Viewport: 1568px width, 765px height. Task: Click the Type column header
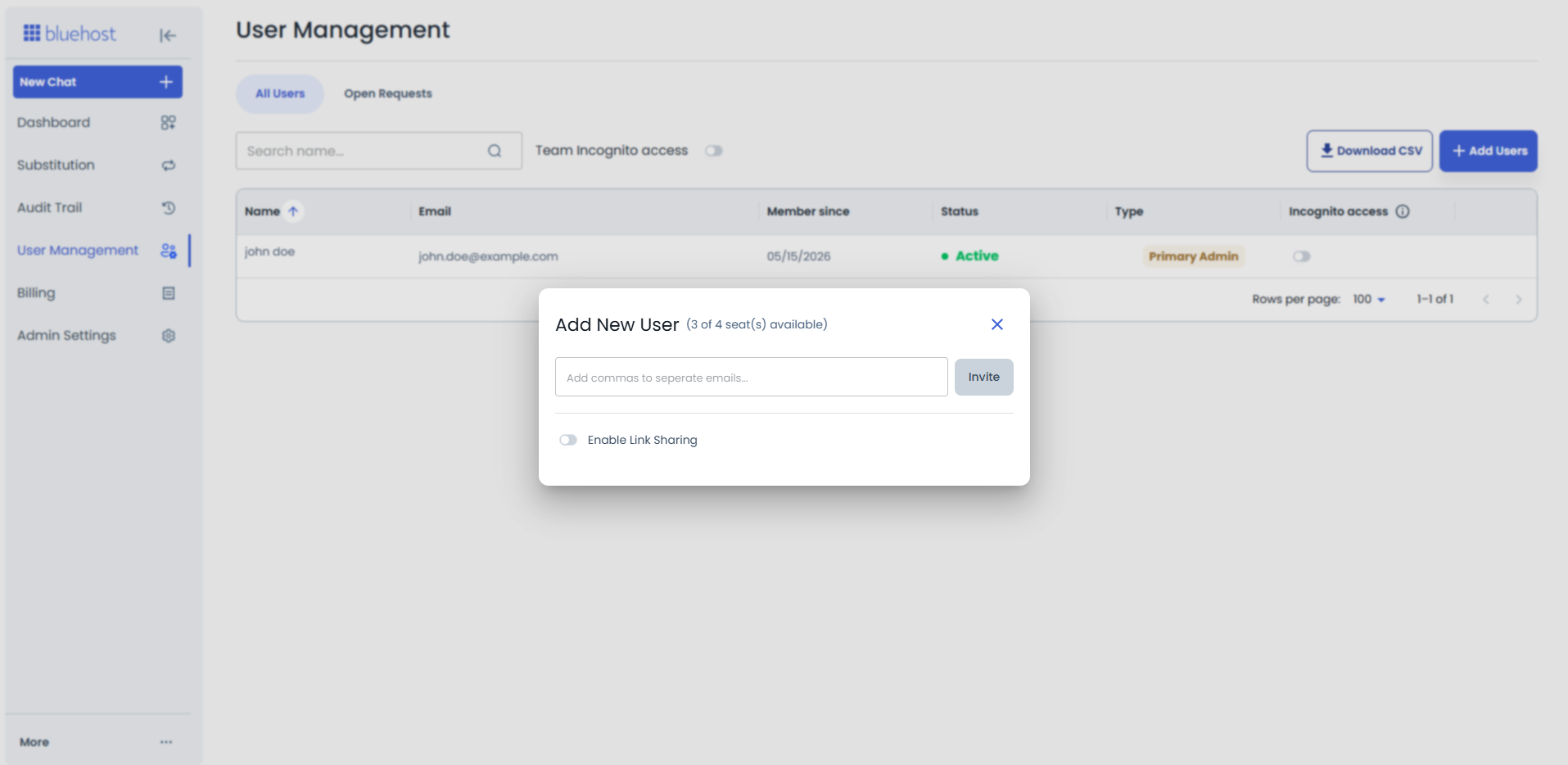point(1129,211)
